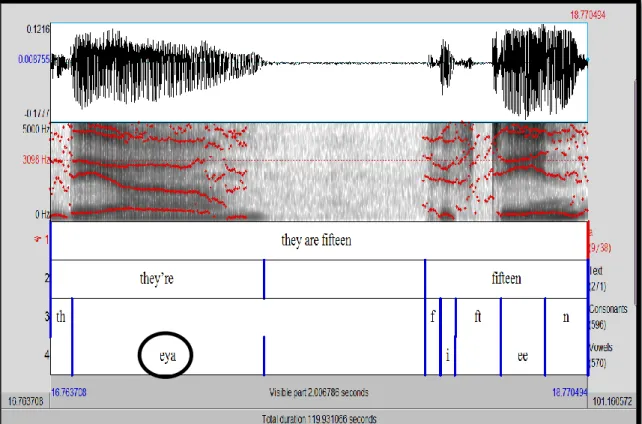Click the 0.008755 amplitude readout
The height and width of the screenshot is (424, 642).
click(34, 60)
